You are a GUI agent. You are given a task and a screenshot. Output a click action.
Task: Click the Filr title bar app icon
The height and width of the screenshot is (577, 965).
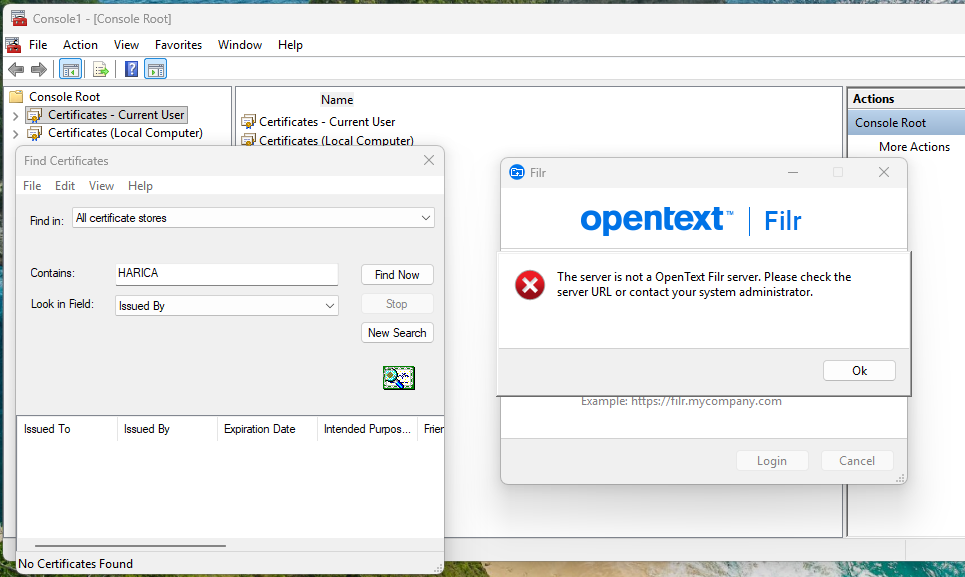[x=517, y=172]
